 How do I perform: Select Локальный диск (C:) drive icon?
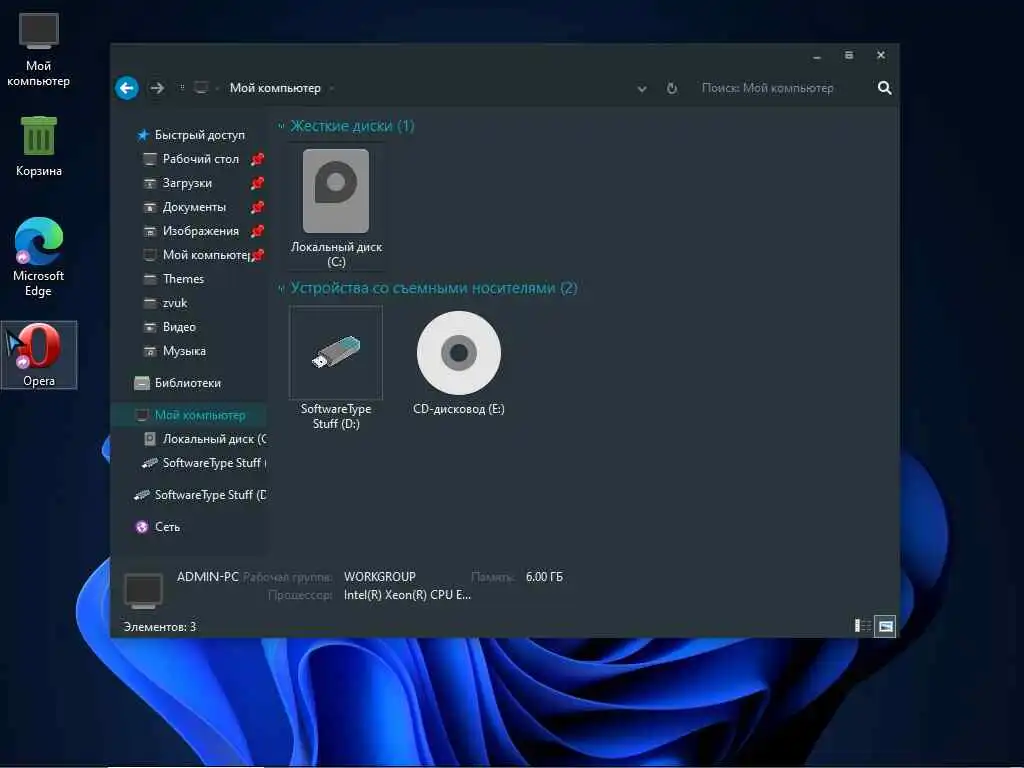[336, 208]
